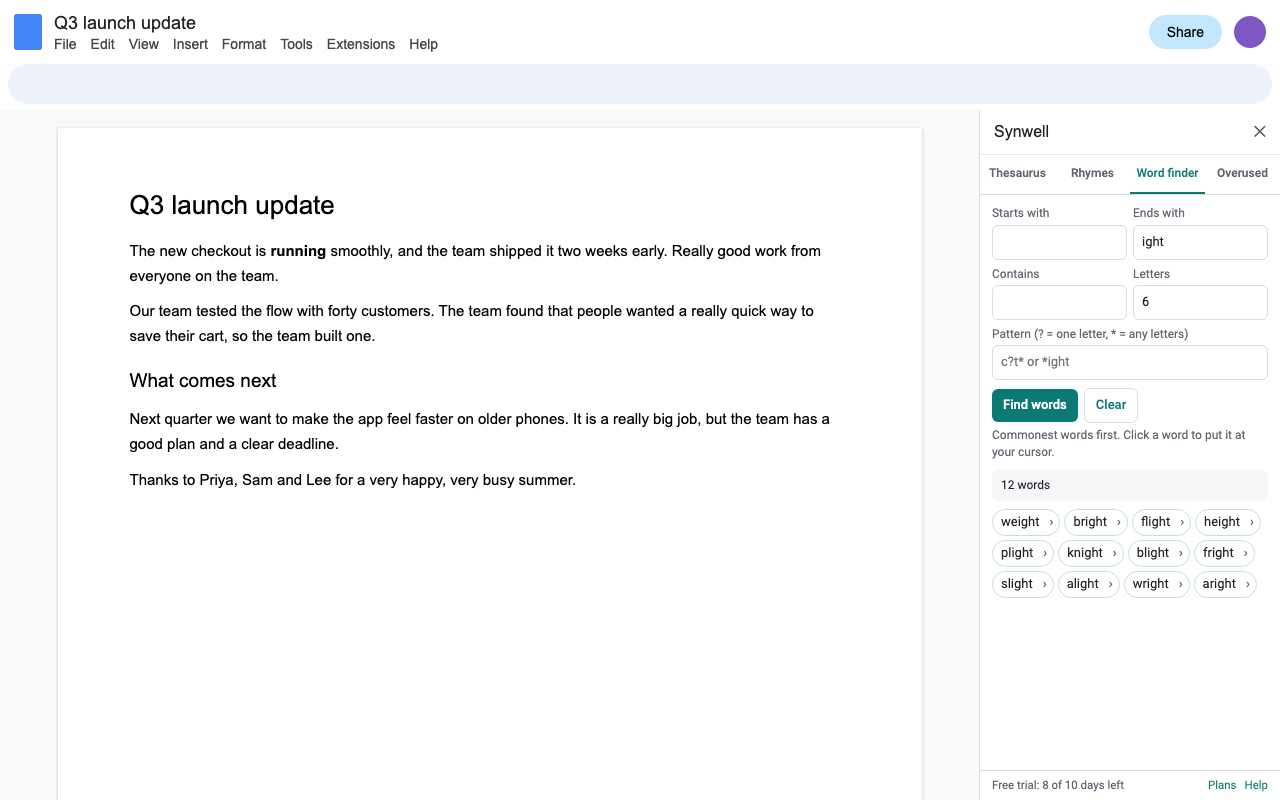
Task: Expand the arrow on the knight chip
Action: coord(1115,553)
